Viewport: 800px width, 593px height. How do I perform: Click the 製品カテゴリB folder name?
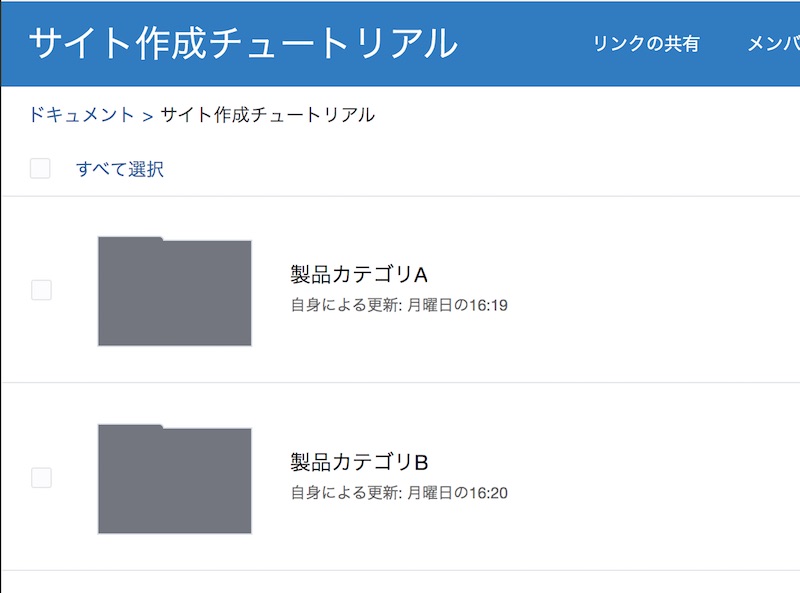click(x=359, y=462)
